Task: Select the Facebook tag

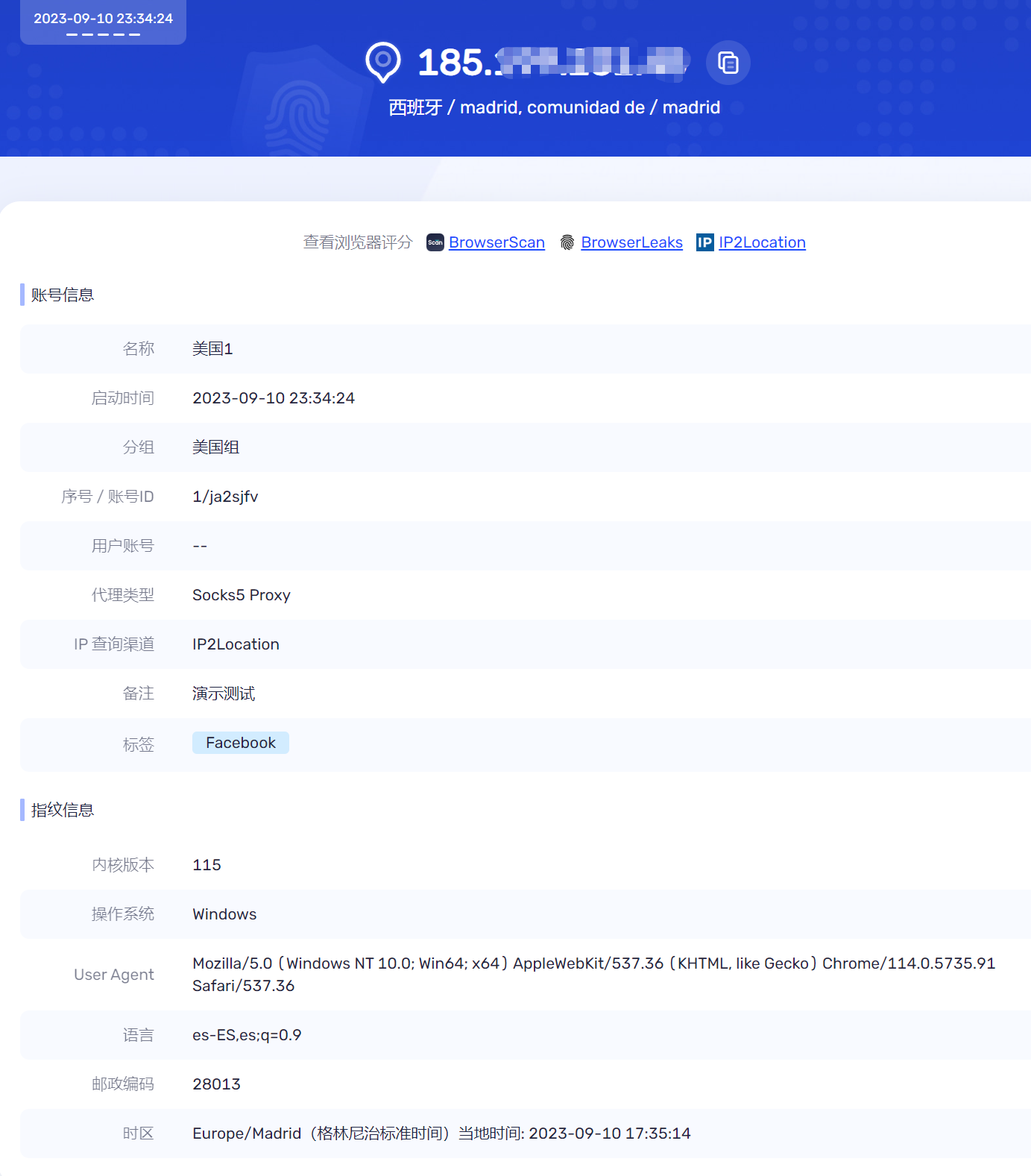Action: (240, 743)
